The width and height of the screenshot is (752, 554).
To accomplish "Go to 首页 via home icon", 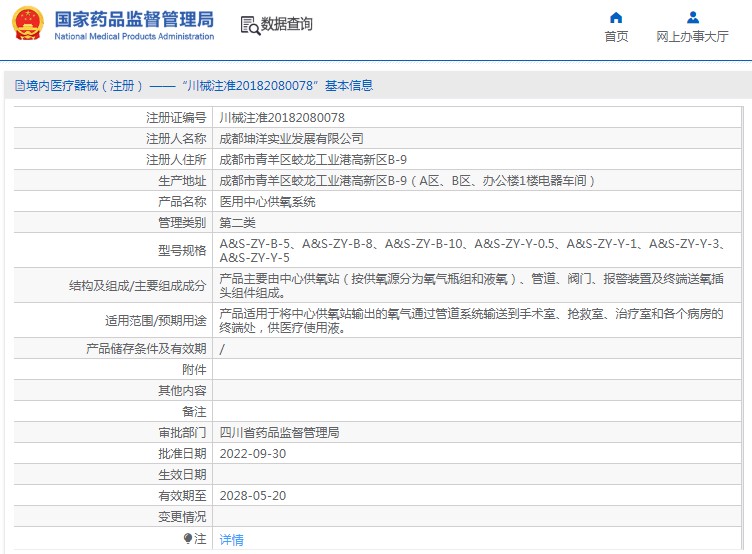I will 616,18.
